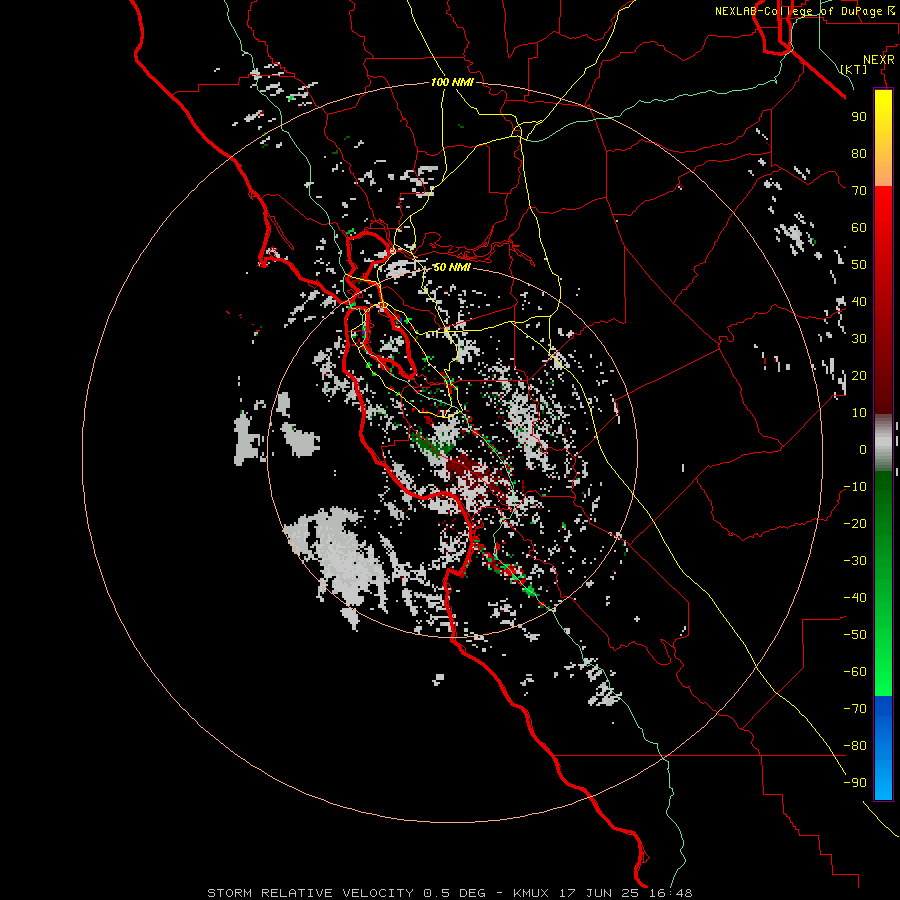Select the 40 value on the velocity scale
Screen dimensions: 900x900
point(859,301)
